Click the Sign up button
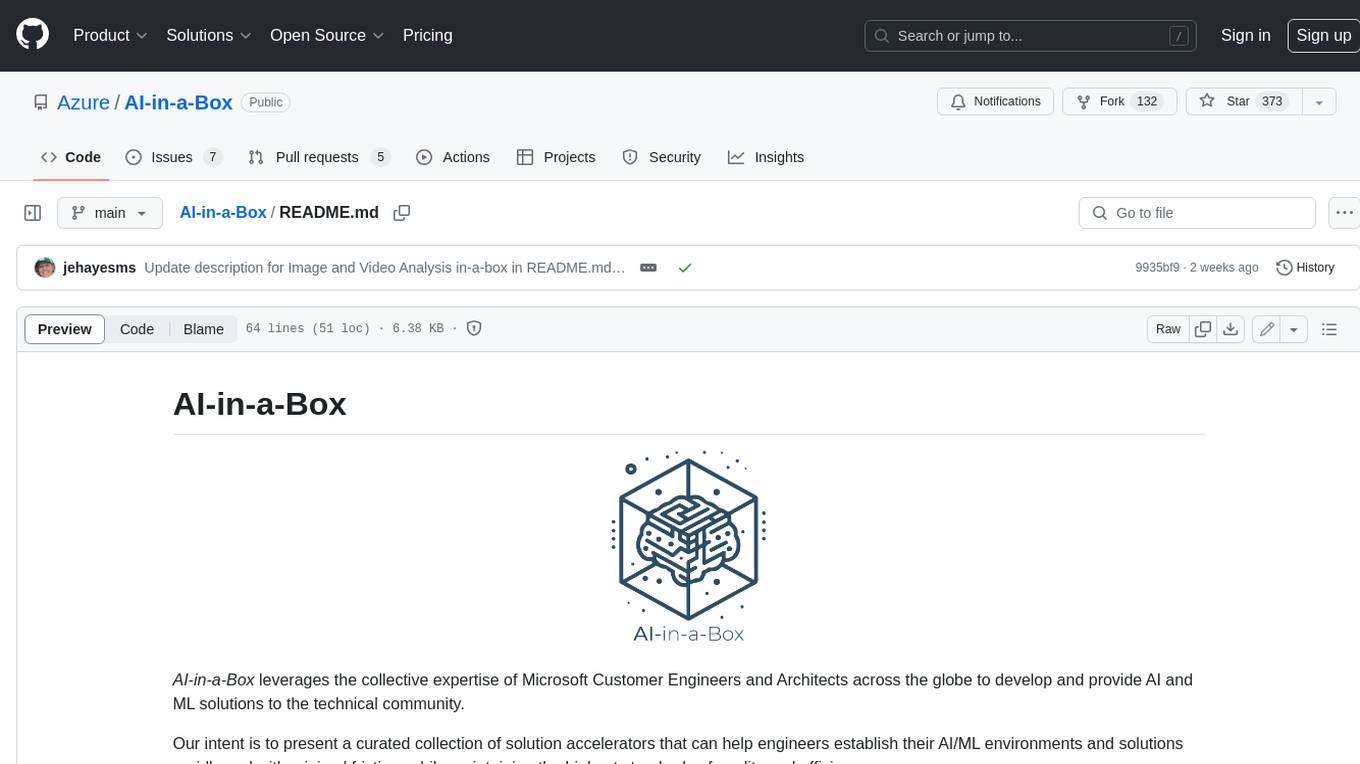 pyautogui.click(x=1323, y=35)
